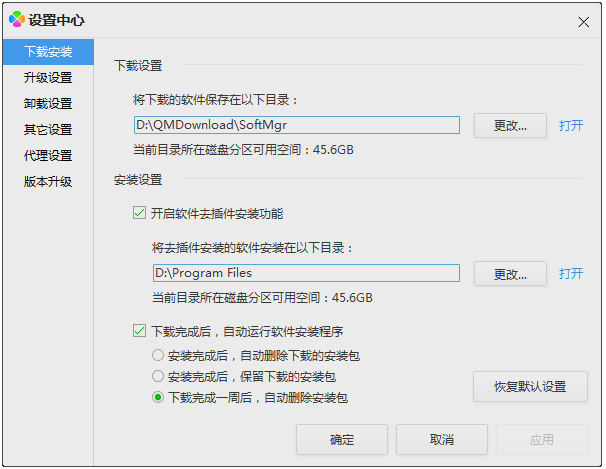606x469 pixels.
Task: Click the D:\Program Files install path field
Action: click(x=305, y=273)
